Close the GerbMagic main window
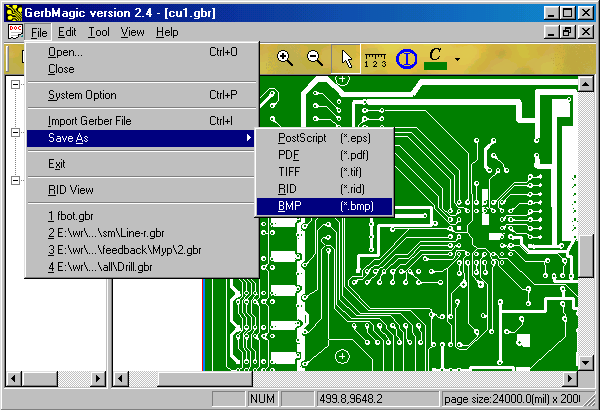 (586, 13)
